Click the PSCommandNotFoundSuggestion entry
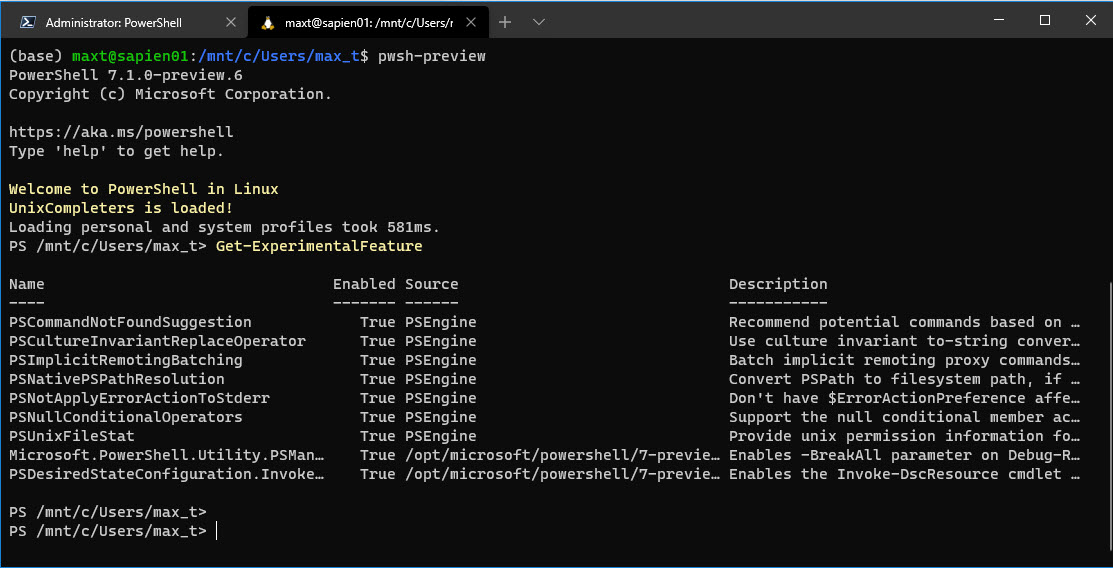Viewport: 1113px width, 568px height. (130, 322)
